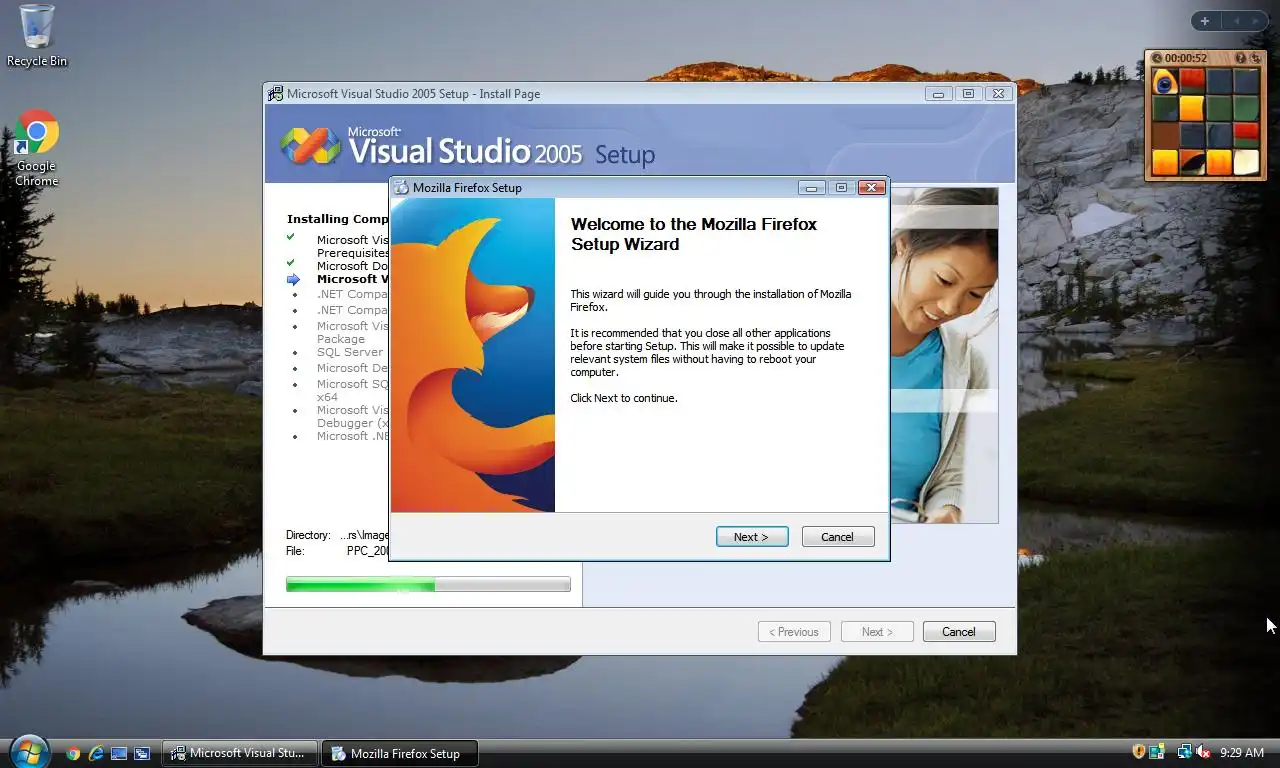Click the 9:29 AM taskbar clock
Image resolution: width=1280 pixels, height=768 pixels.
pos(1242,752)
